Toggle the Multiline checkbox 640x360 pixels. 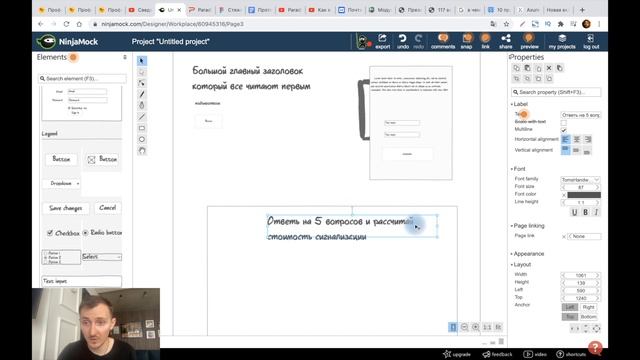564,130
